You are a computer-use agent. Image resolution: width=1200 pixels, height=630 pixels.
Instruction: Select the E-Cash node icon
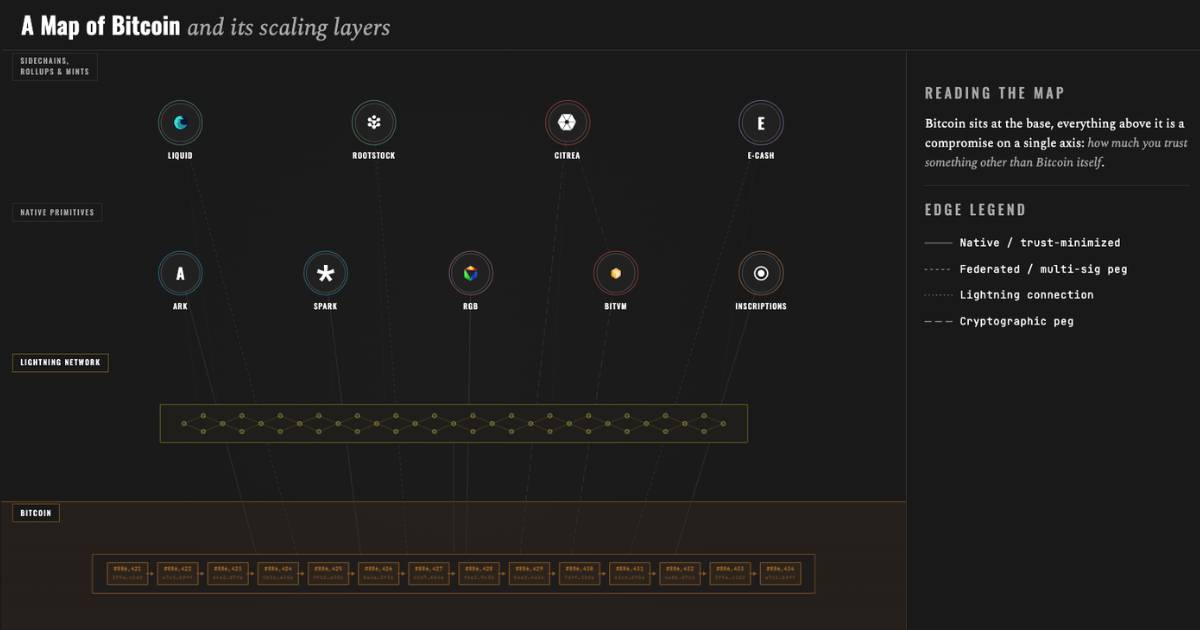pyautogui.click(x=761, y=123)
